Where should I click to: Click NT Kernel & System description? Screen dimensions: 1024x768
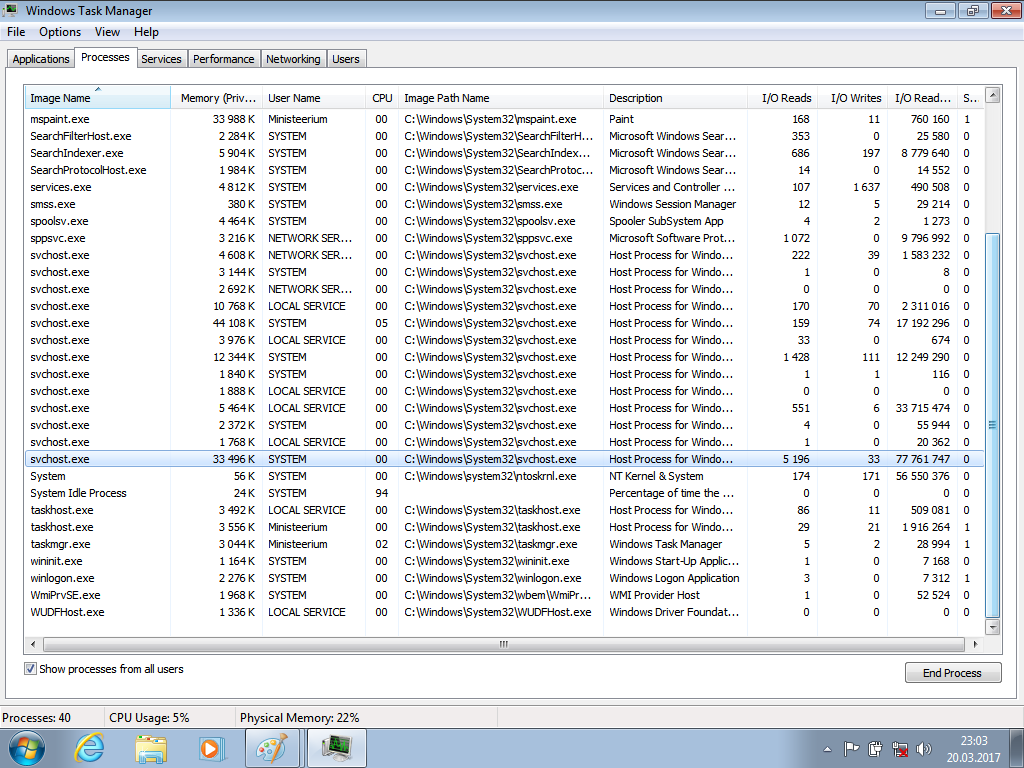656,476
